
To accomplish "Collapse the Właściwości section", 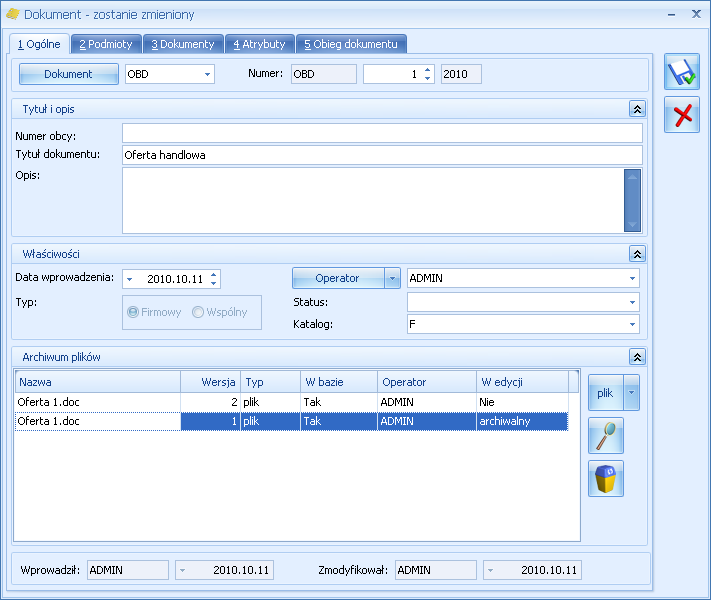I will (637, 254).
